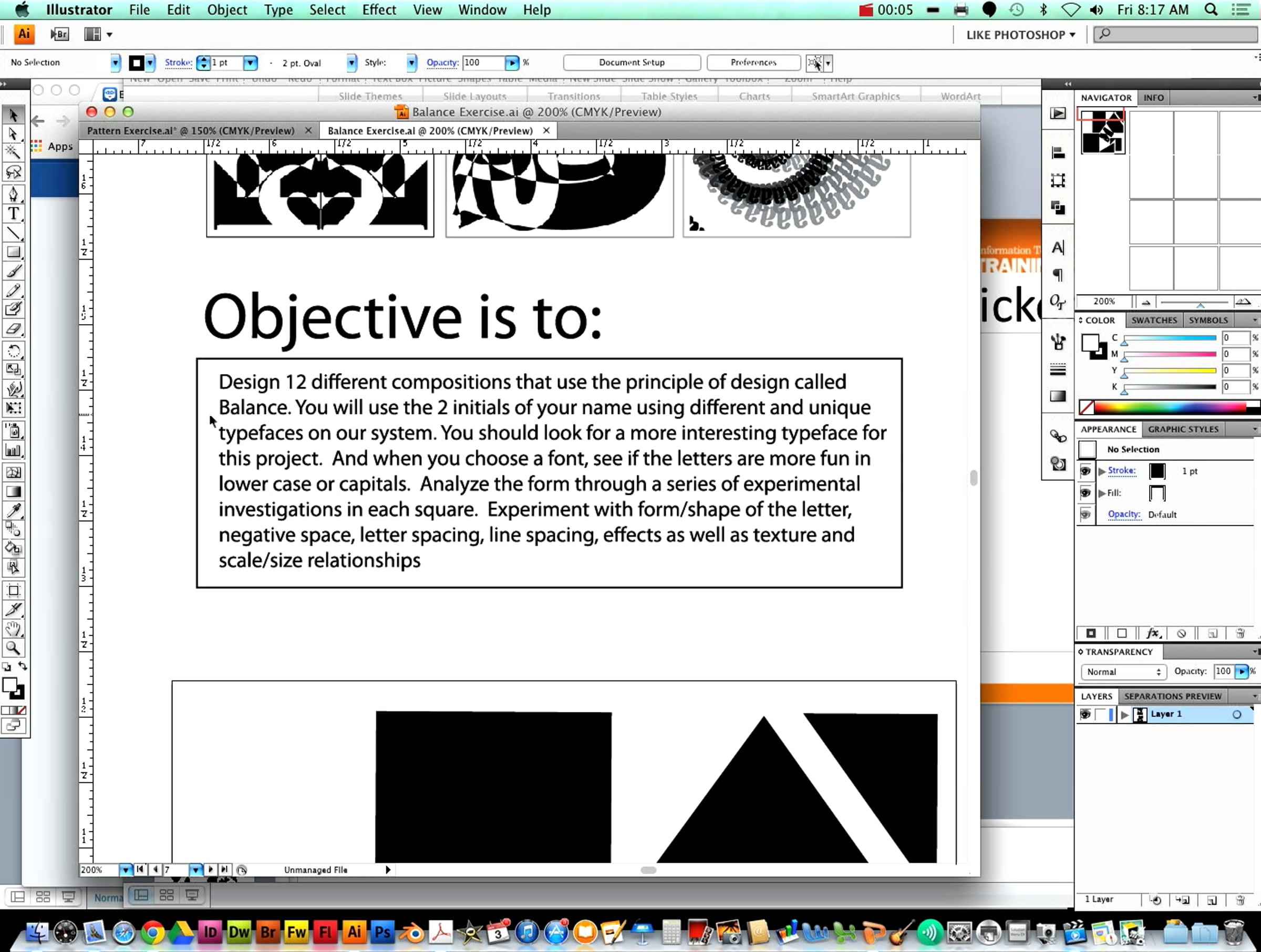Click the Preferences button
The height and width of the screenshot is (952, 1261).
click(752, 62)
